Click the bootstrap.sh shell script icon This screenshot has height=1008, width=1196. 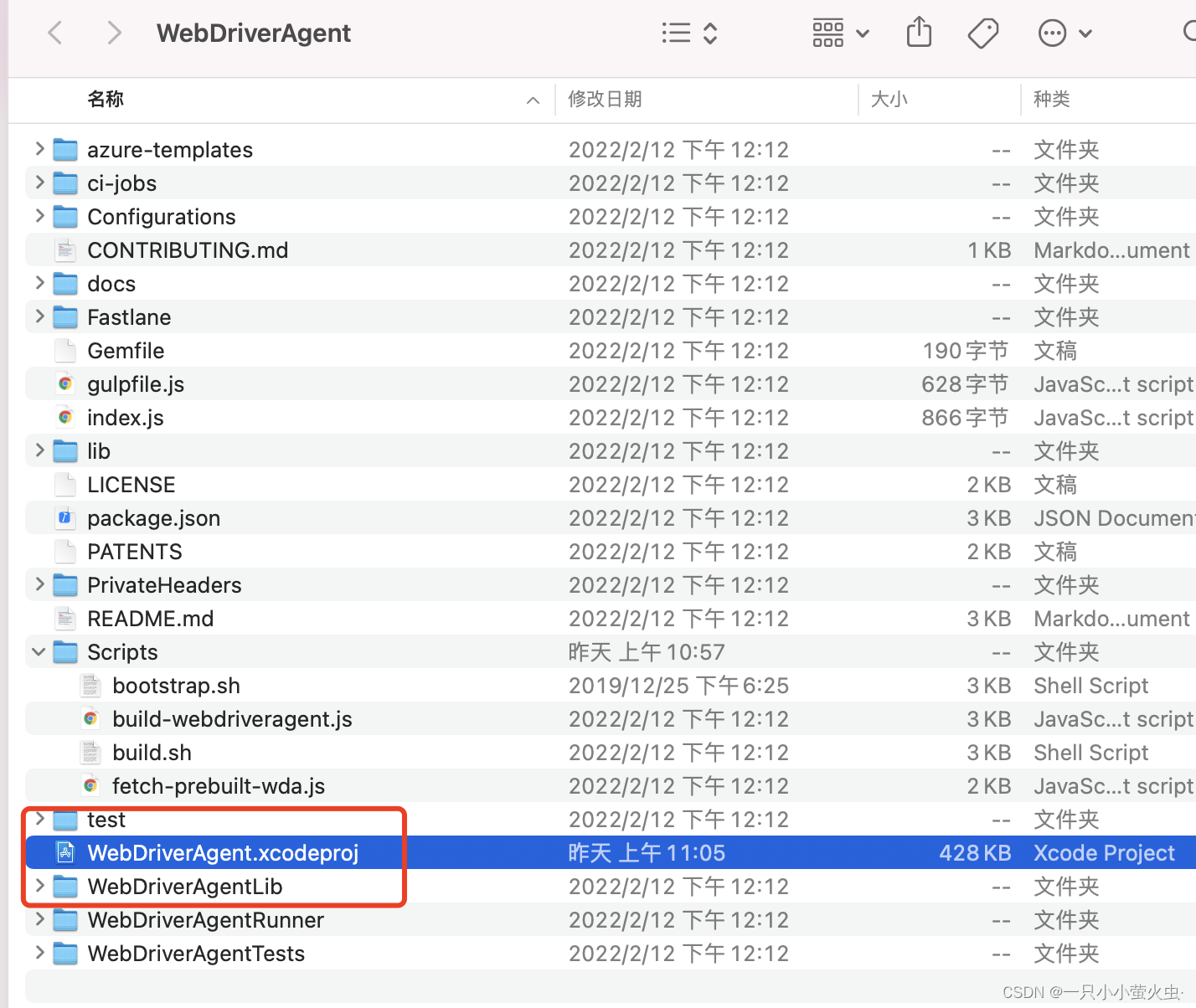pos(90,686)
